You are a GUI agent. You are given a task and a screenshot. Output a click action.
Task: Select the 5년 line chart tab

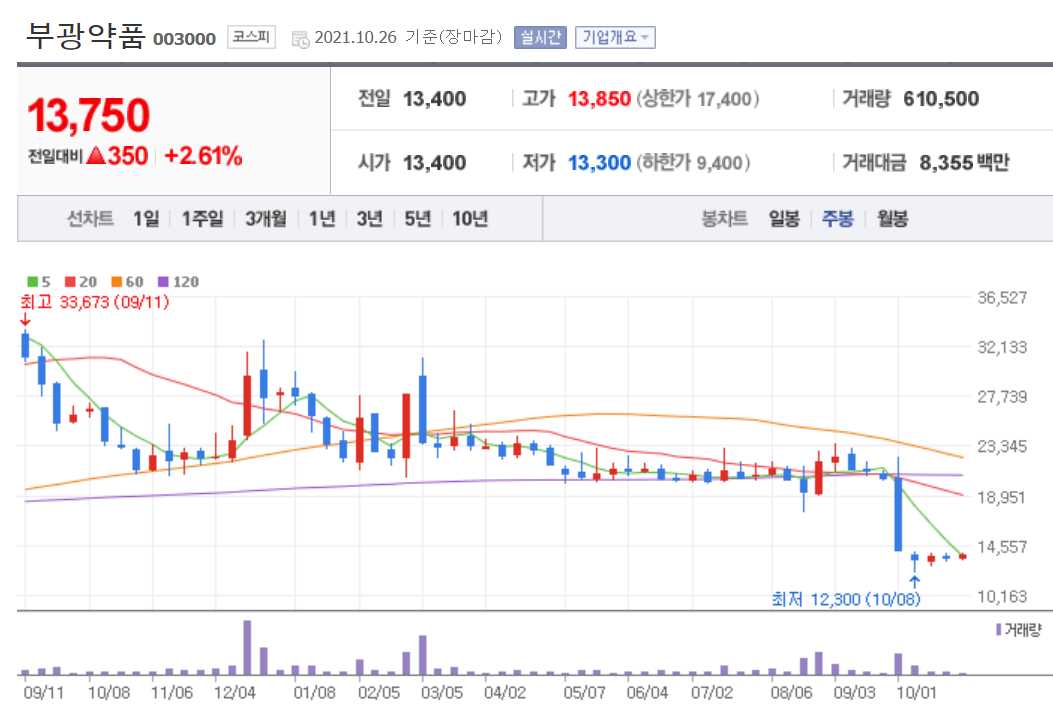click(x=417, y=219)
